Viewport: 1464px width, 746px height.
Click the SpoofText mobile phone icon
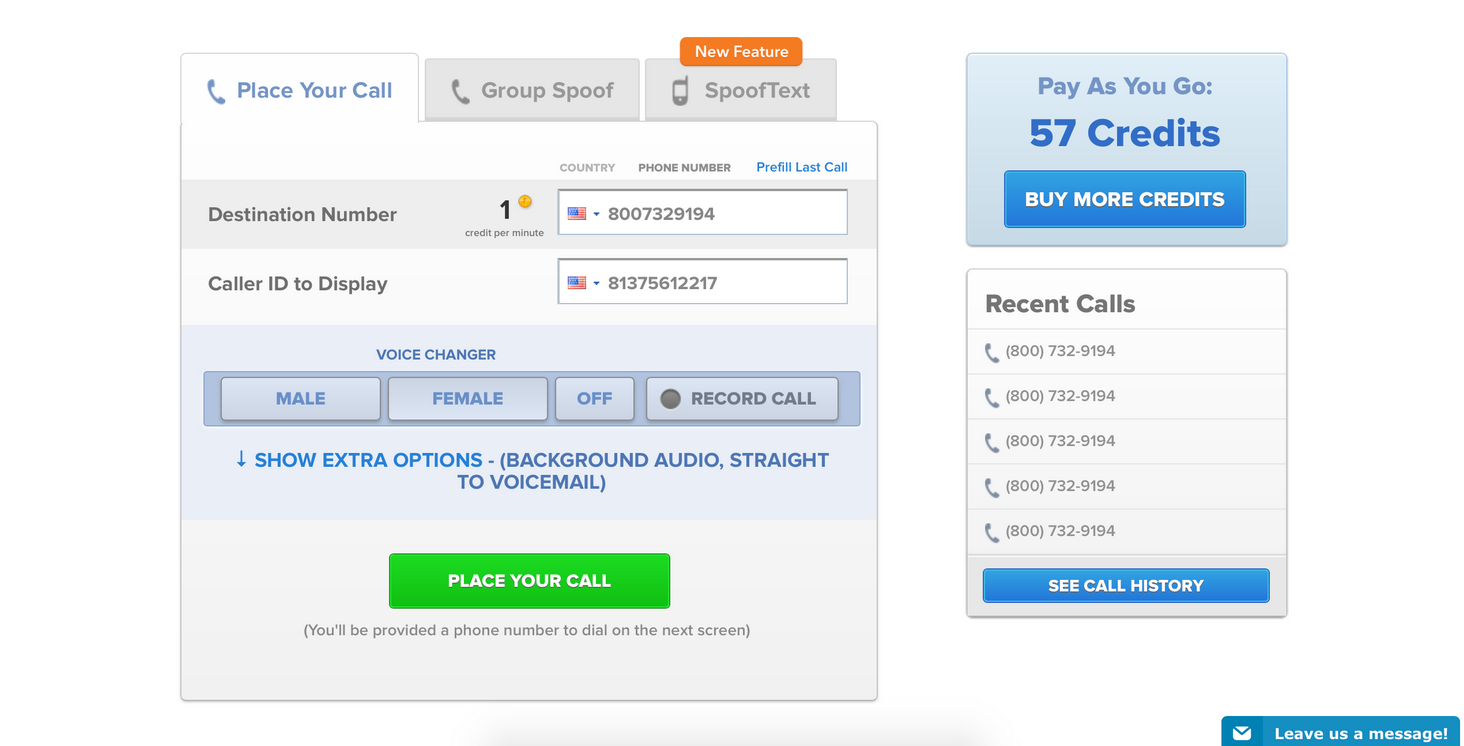[680, 91]
